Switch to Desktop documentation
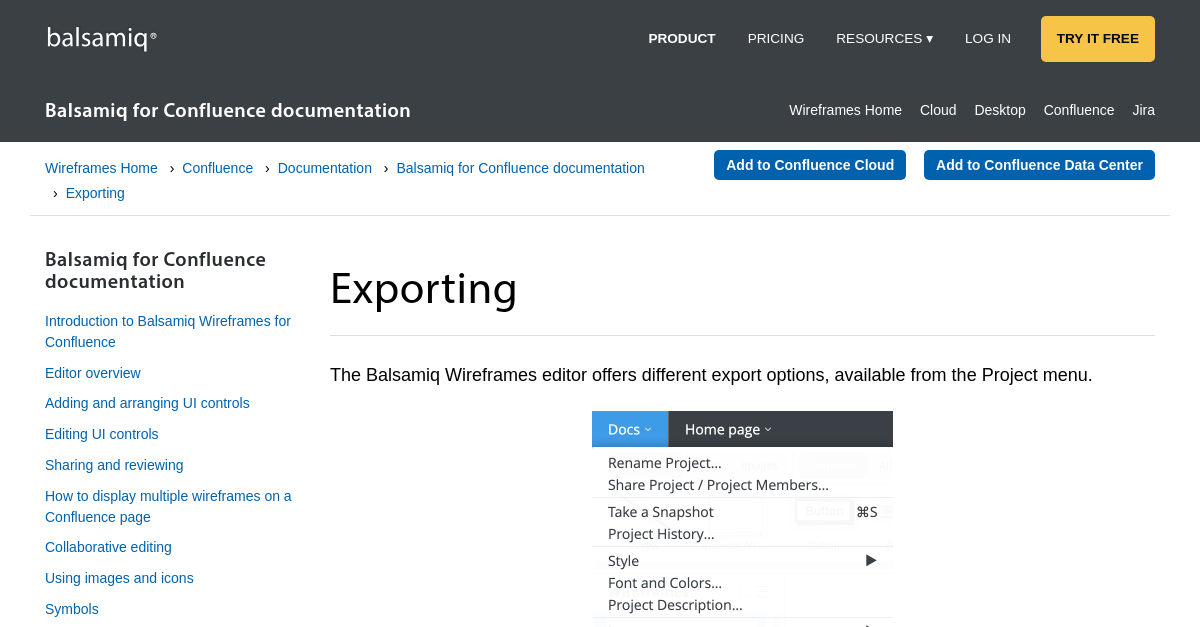 (x=1000, y=110)
